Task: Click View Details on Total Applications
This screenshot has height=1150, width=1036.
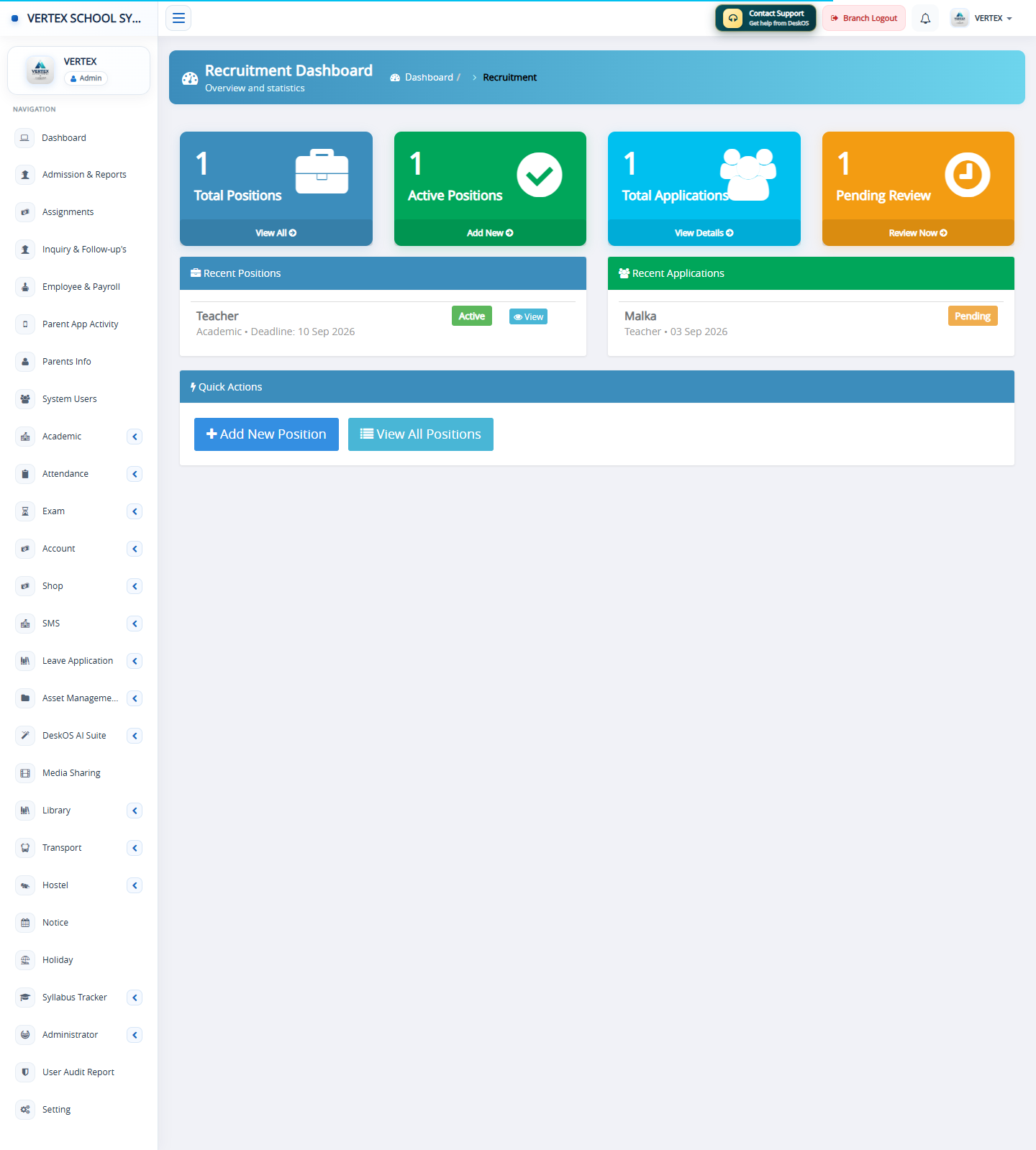Action: (704, 233)
